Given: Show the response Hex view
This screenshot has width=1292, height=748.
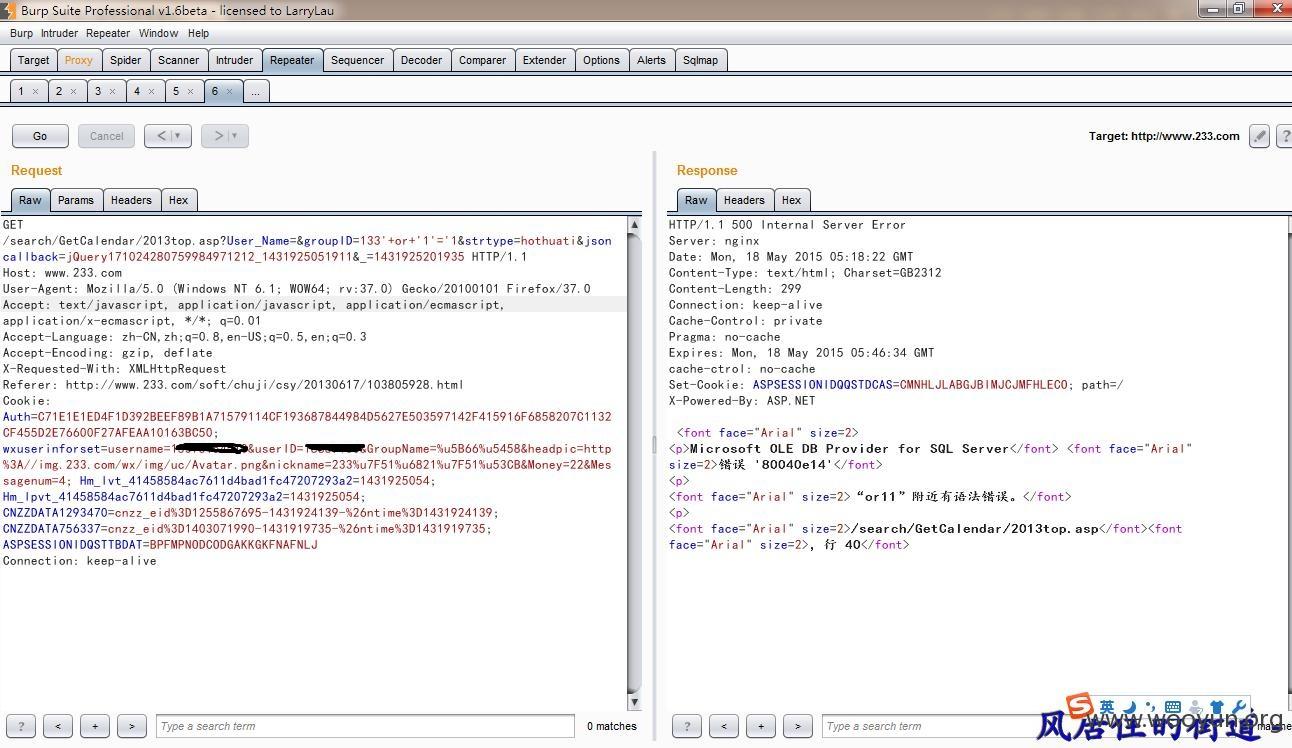Looking at the screenshot, I should 791,200.
